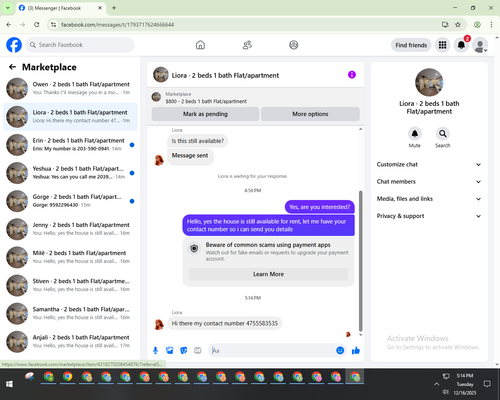
Task: Expand Chat members section
Action: [x=429, y=182]
